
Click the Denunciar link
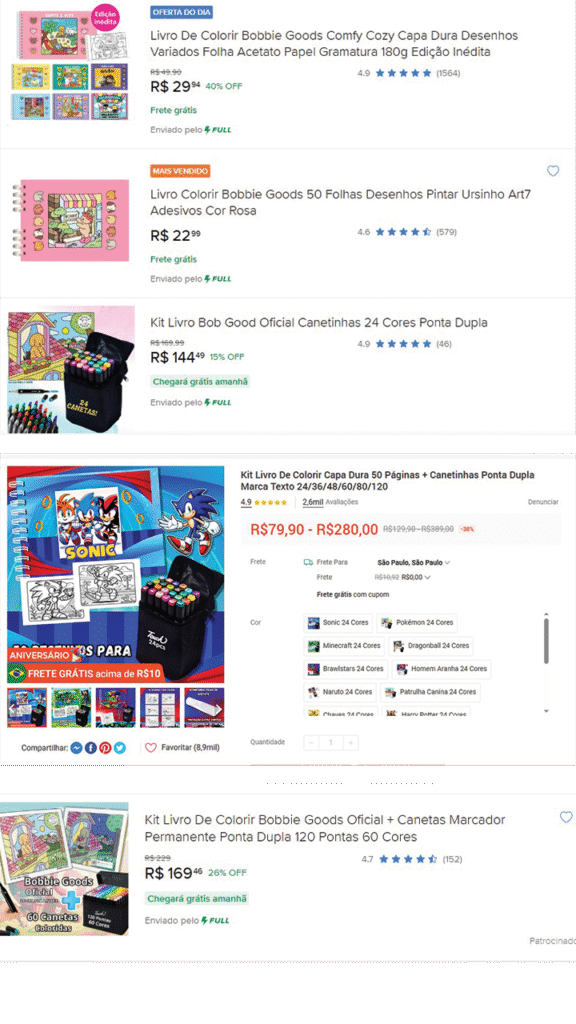[543, 502]
